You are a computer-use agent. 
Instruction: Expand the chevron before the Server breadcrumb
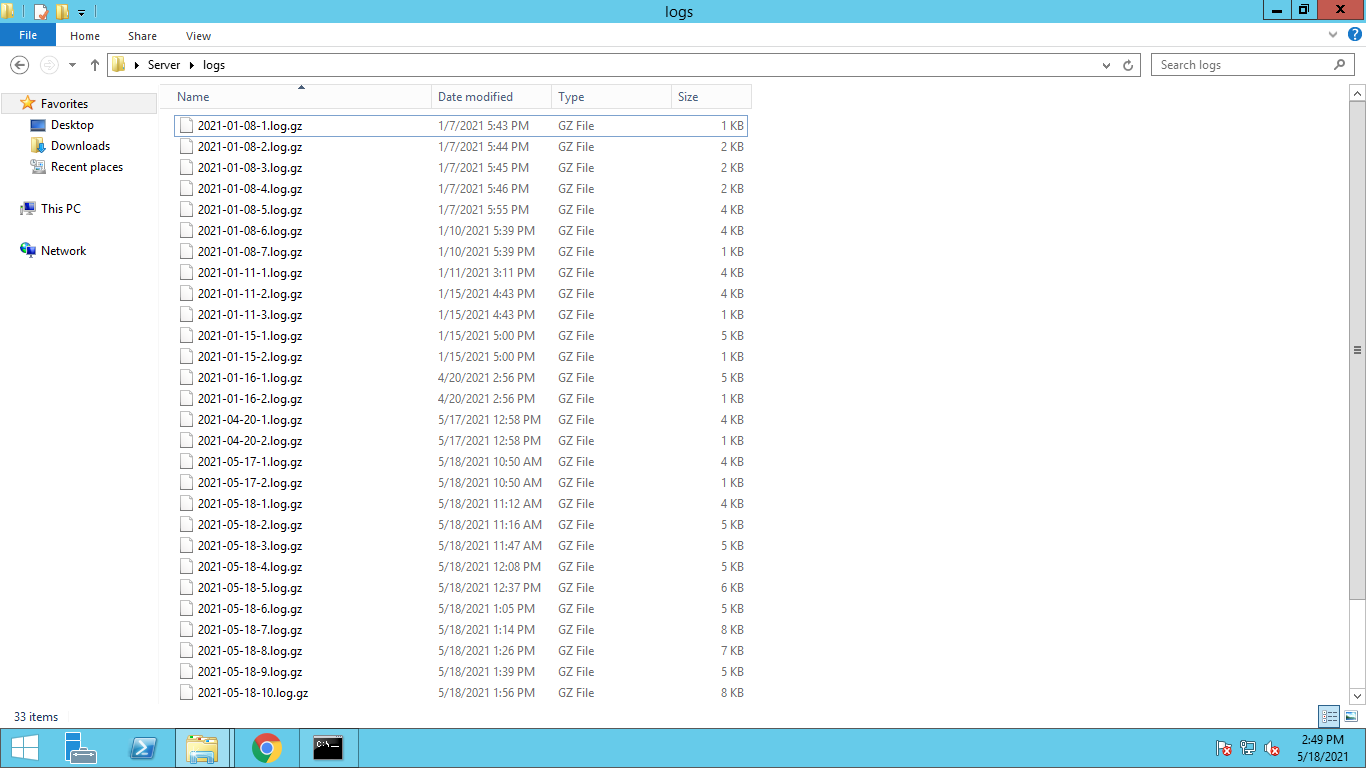(136, 65)
